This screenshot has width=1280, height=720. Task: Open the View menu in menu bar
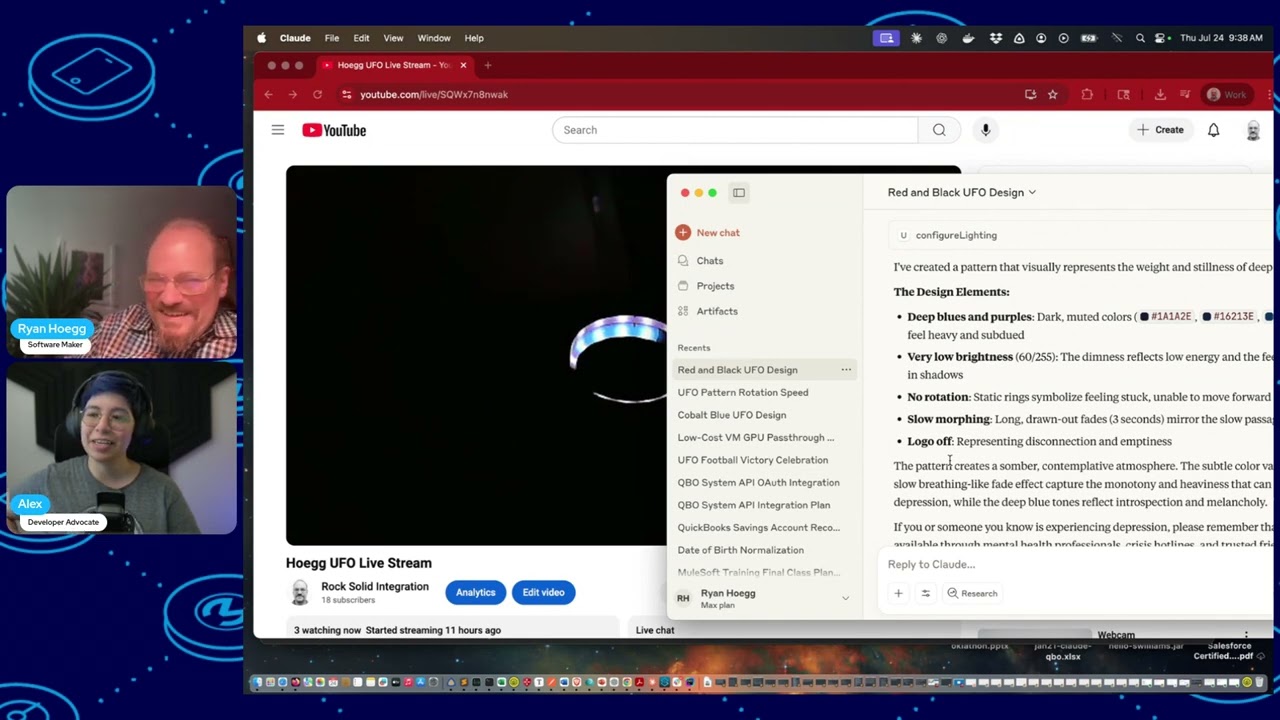(393, 38)
